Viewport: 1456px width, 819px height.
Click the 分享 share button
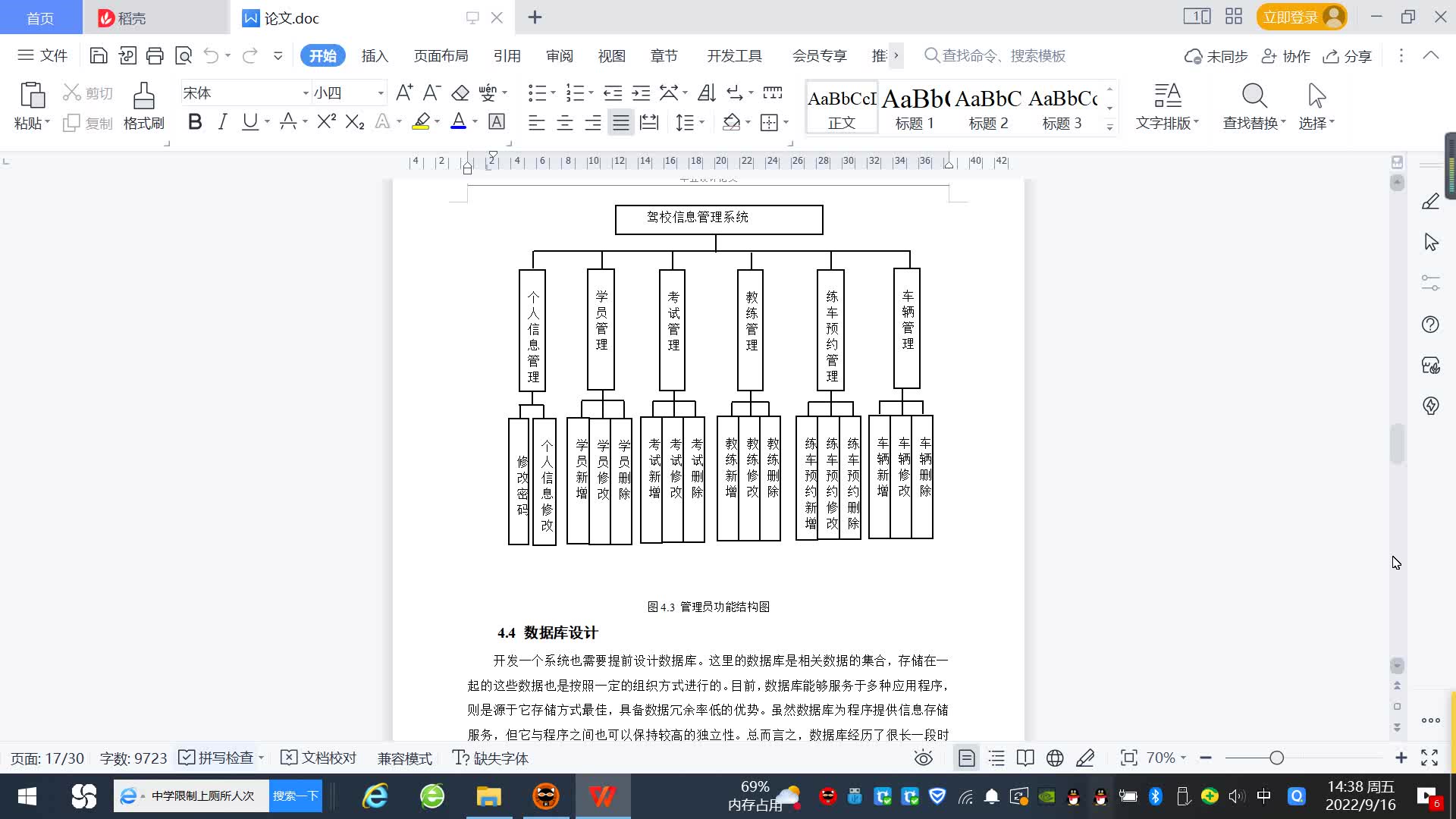[x=1348, y=56]
